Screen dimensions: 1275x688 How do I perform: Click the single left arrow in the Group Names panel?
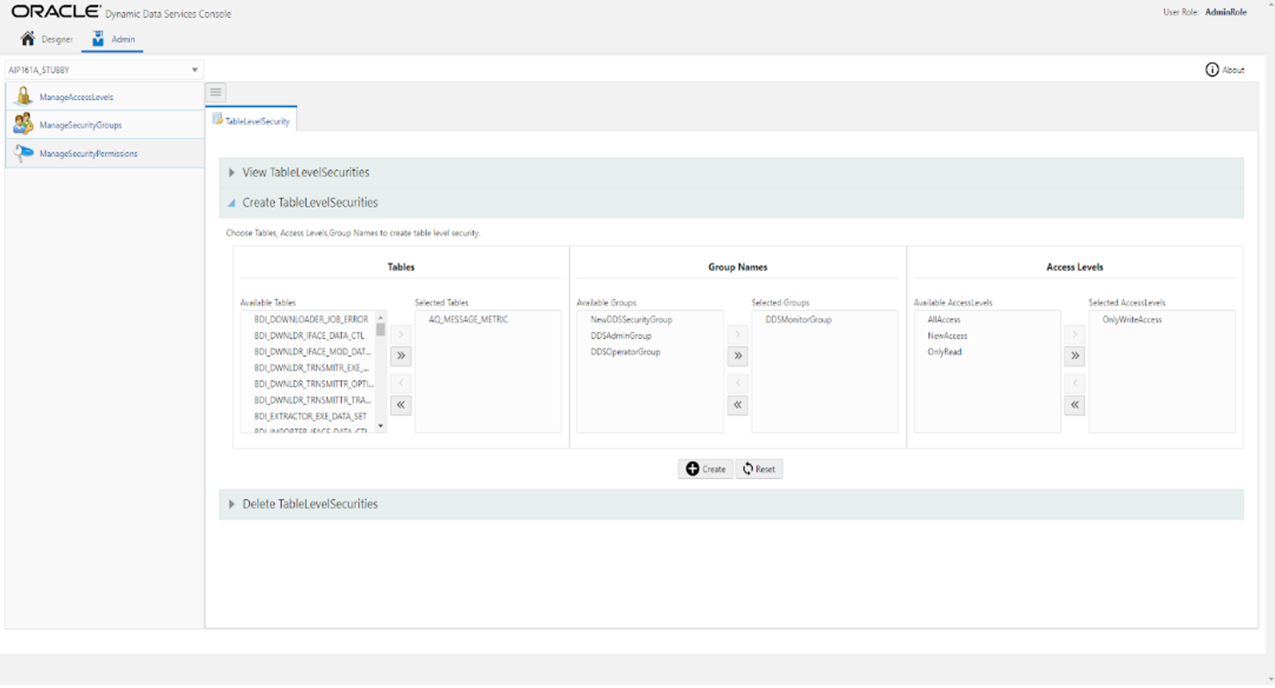[737, 382]
